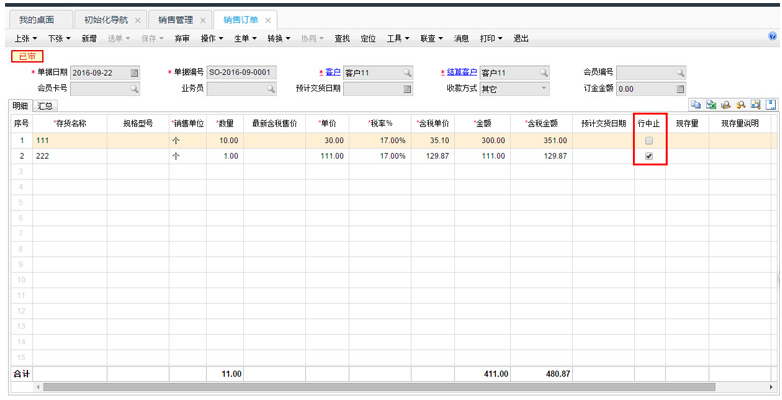Follow the 客户 hyperlink label
This screenshot has height=400, width=782.
point(333,72)
